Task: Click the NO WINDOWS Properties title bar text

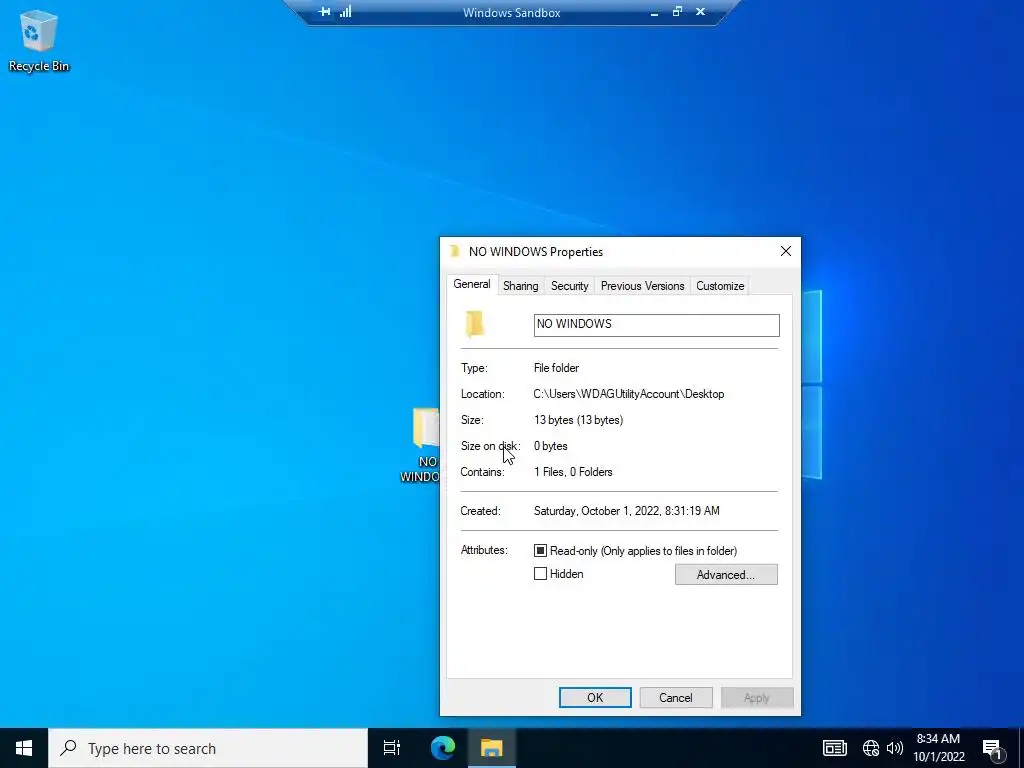Action: coord(536,251)
